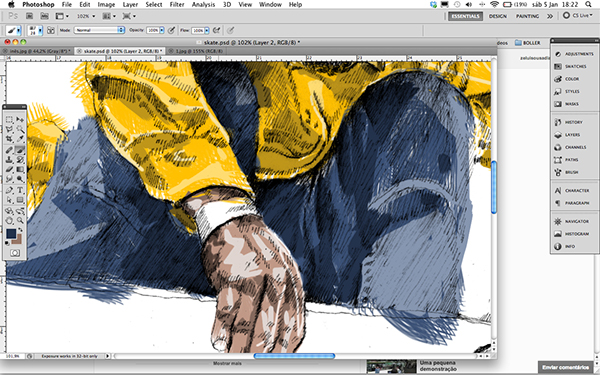Switch to the 1.jpg document tab

pos(197,51)
